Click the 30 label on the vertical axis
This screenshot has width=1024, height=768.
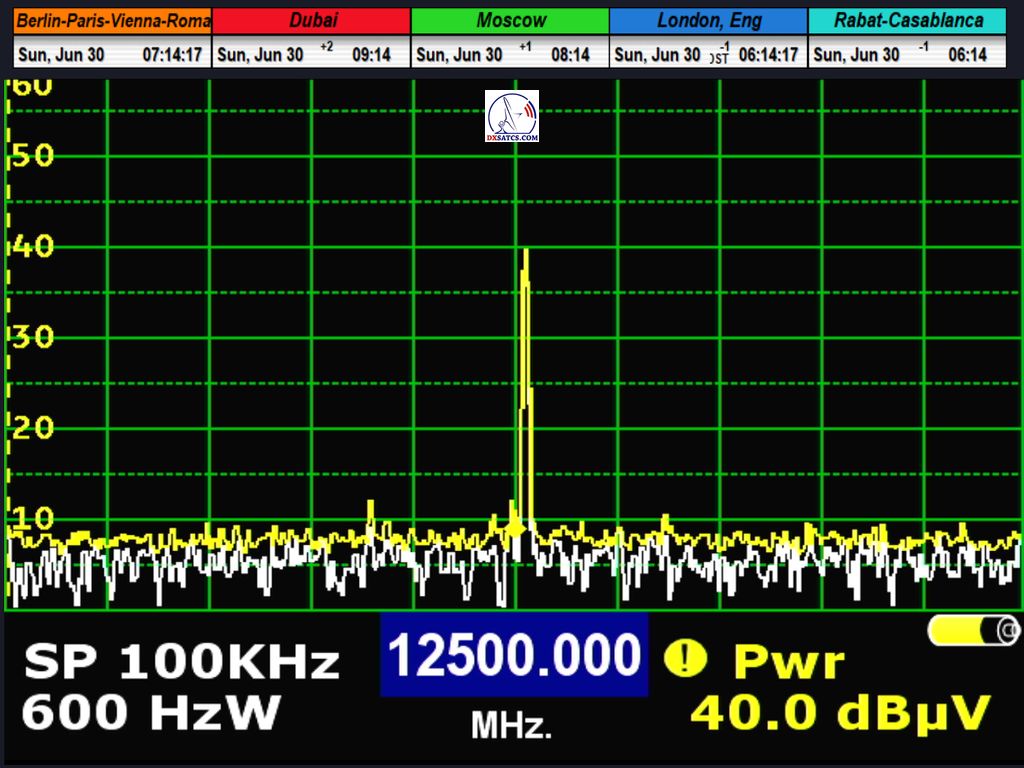tap(30, 337)
